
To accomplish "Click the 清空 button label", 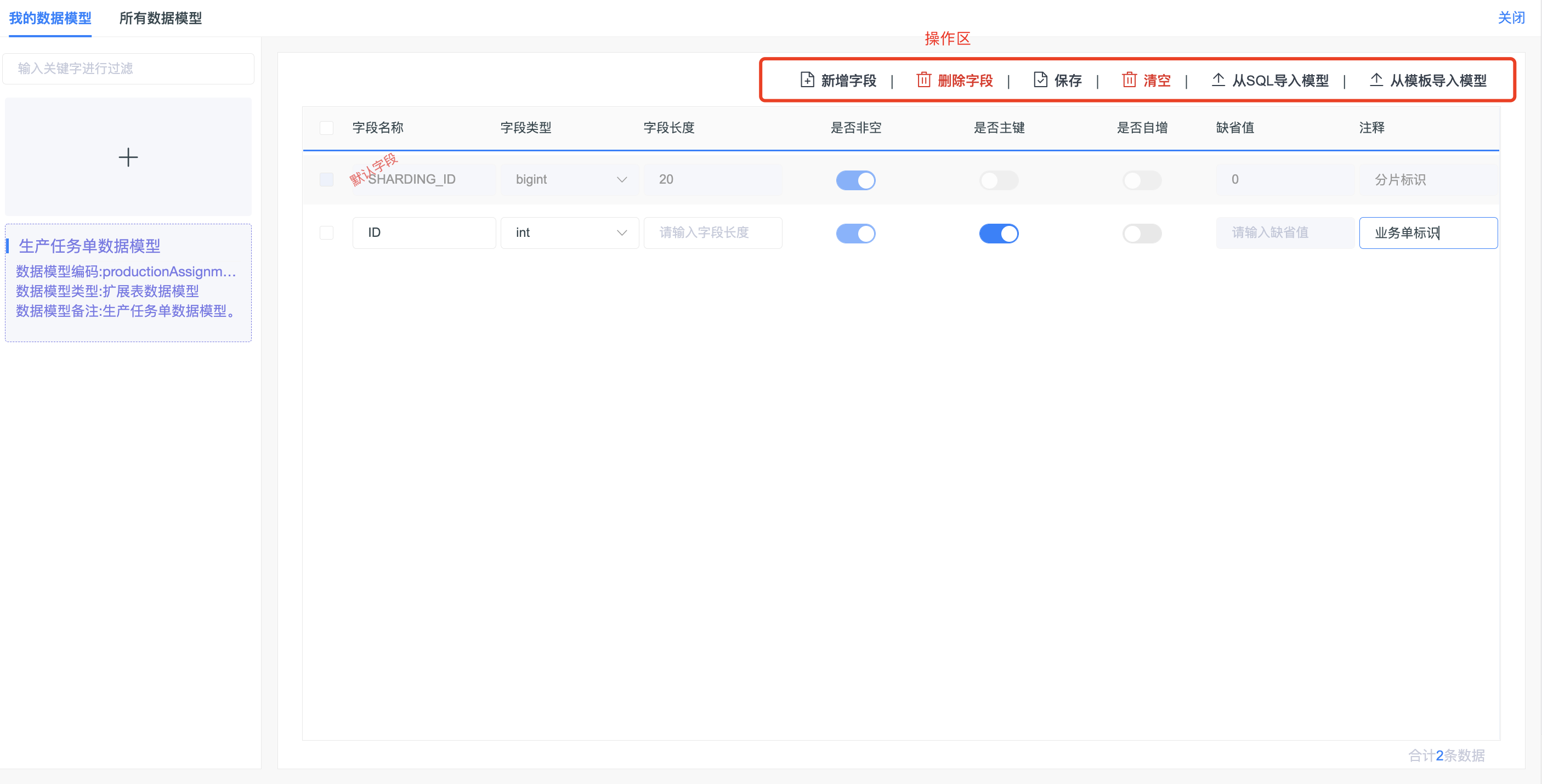I will [x=1156, y=80].
